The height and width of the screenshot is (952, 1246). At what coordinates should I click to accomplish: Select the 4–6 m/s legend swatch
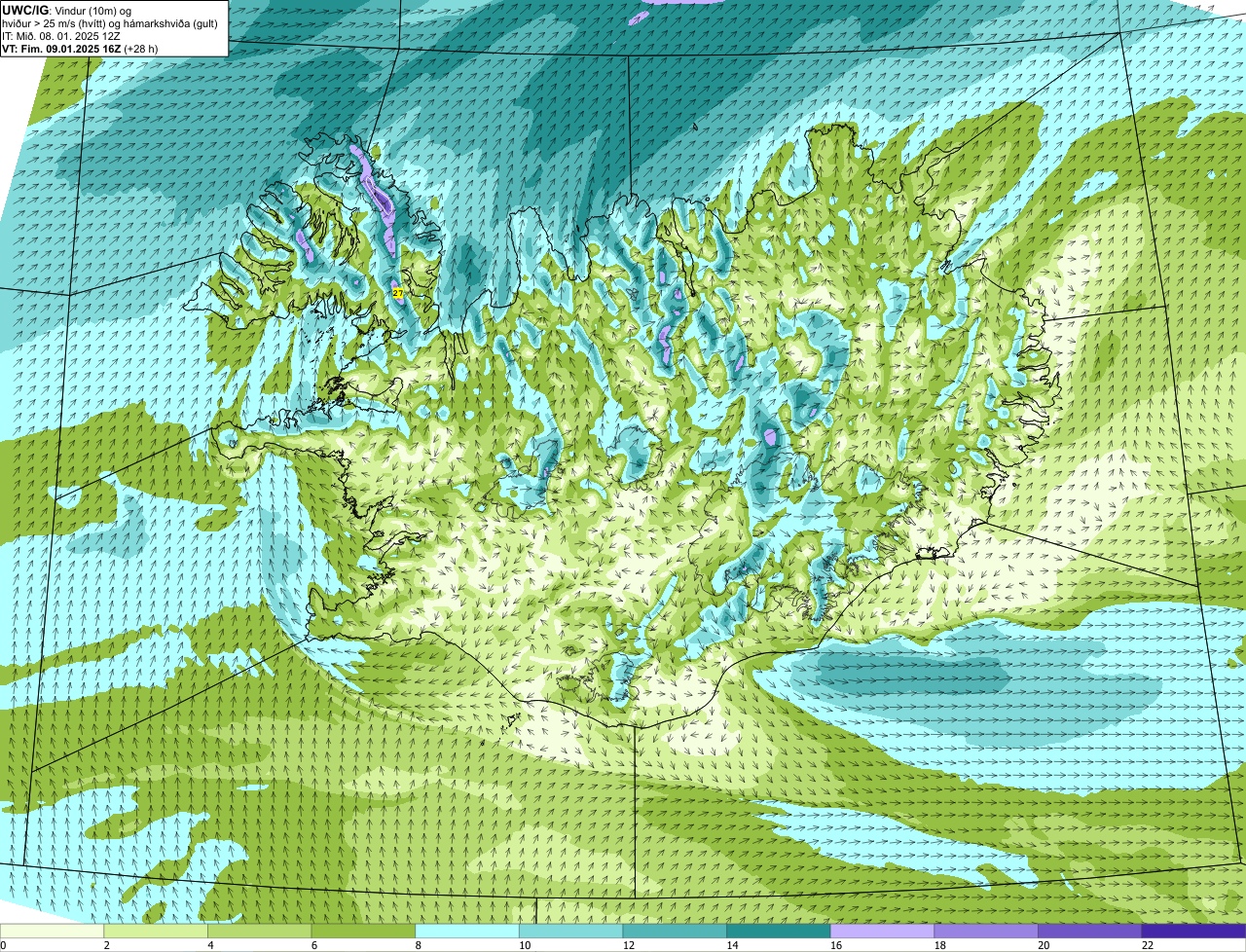click(260, 931)
